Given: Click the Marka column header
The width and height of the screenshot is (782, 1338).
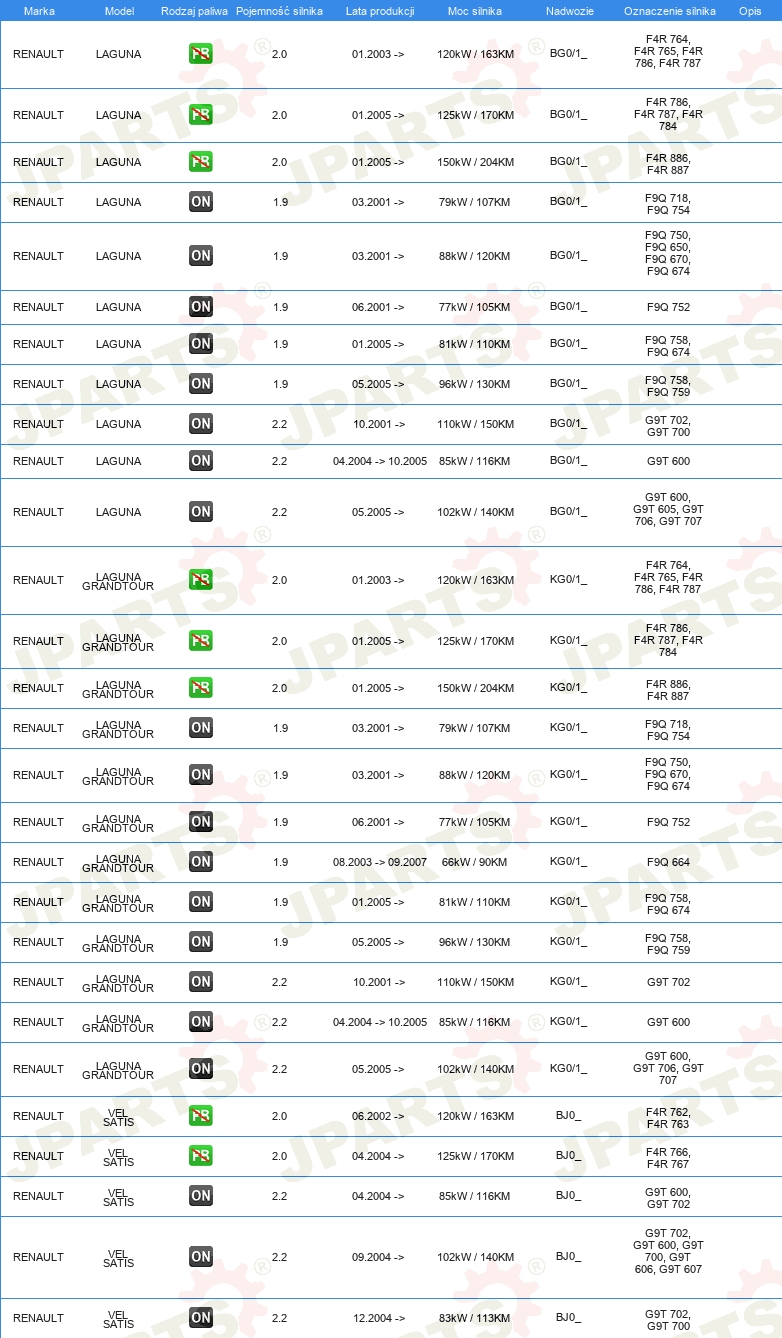Looking at the screenshot, I should coord(39,11).
